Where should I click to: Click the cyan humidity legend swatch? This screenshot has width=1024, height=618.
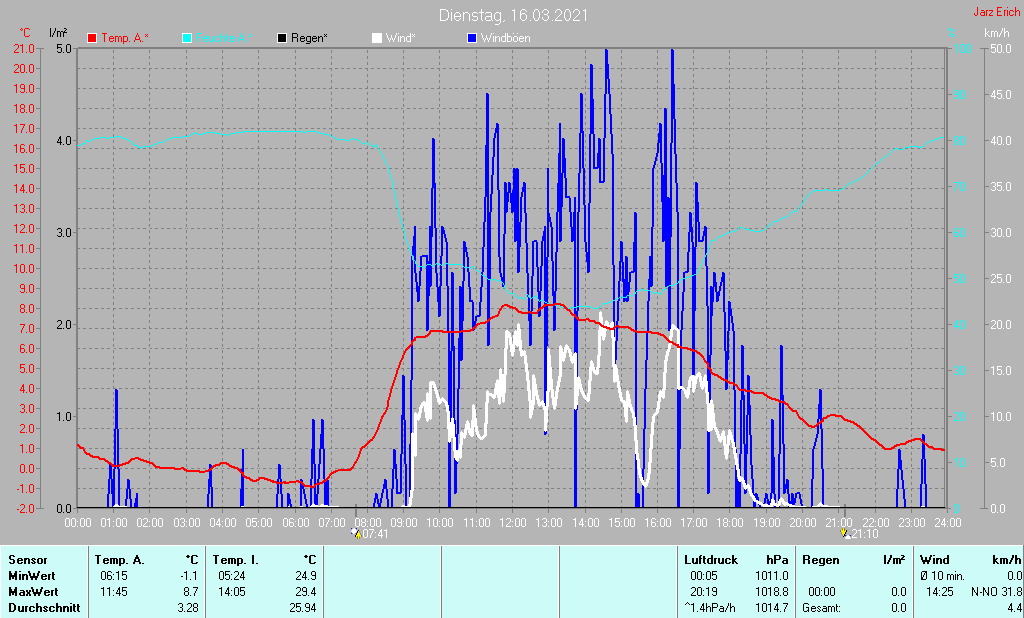pyautogui.click(x=187, y=38)
